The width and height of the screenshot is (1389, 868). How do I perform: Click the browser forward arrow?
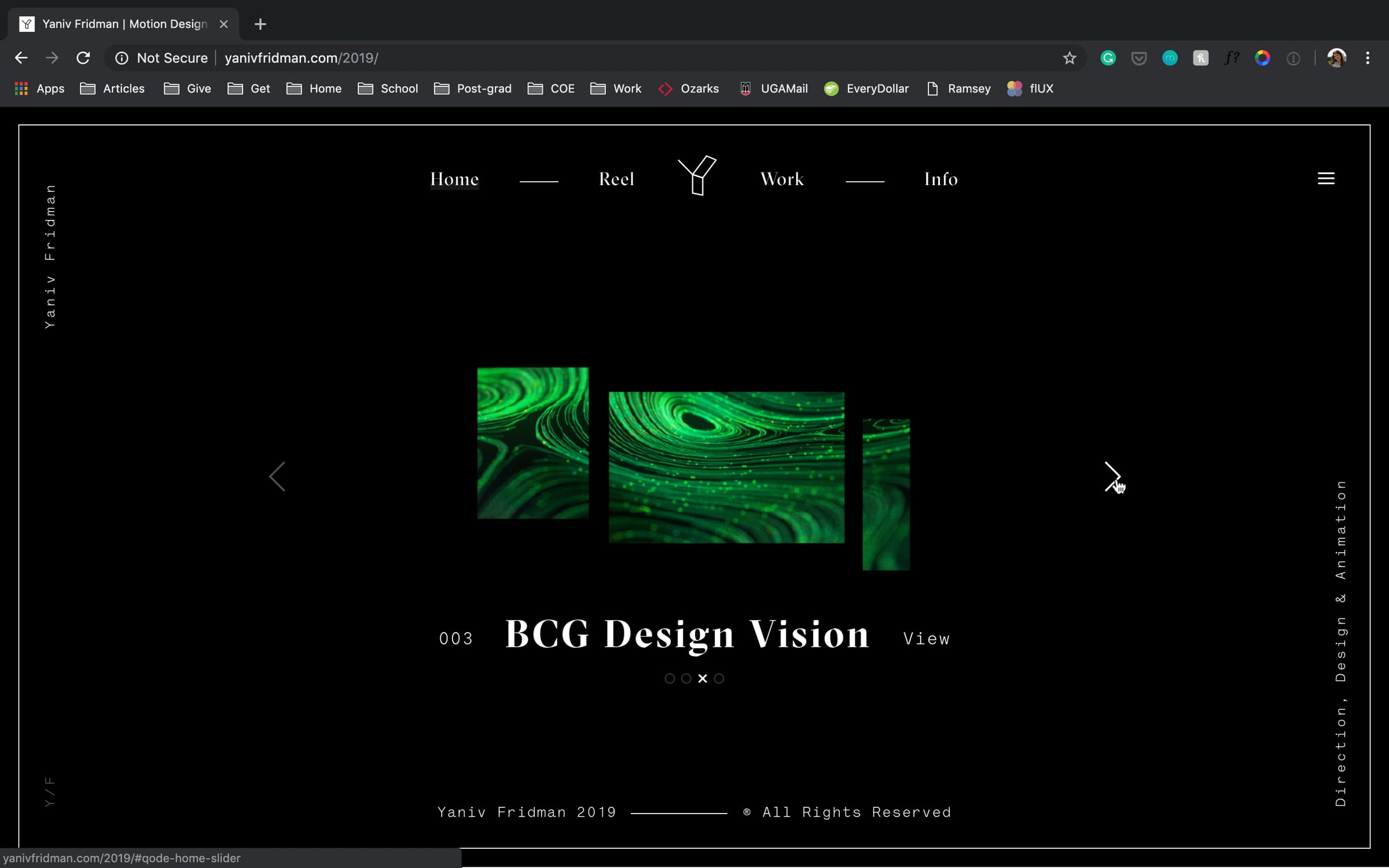pos(52,58)
